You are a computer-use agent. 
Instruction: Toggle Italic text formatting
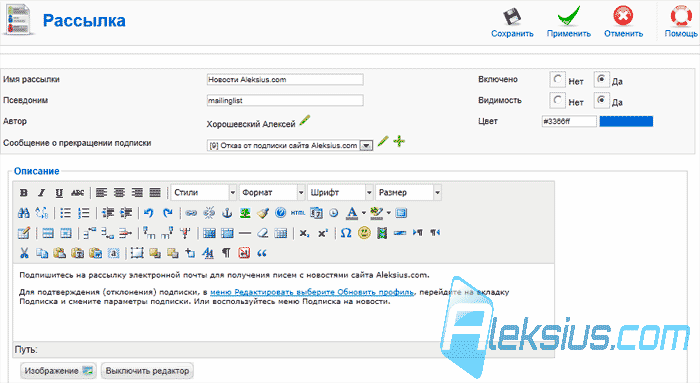pyautogui.click(x=42, y=193)
